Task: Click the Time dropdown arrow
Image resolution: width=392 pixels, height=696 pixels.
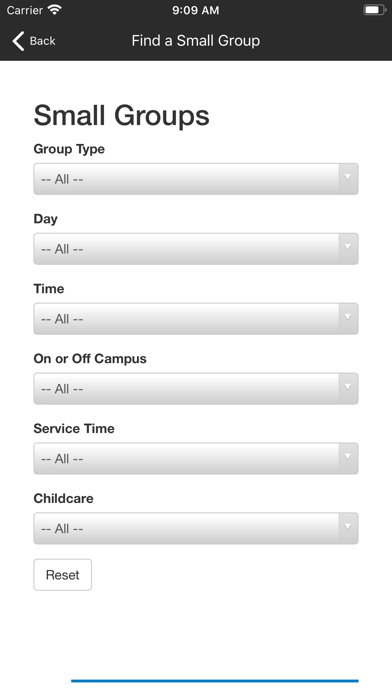Action: (348, 317)
